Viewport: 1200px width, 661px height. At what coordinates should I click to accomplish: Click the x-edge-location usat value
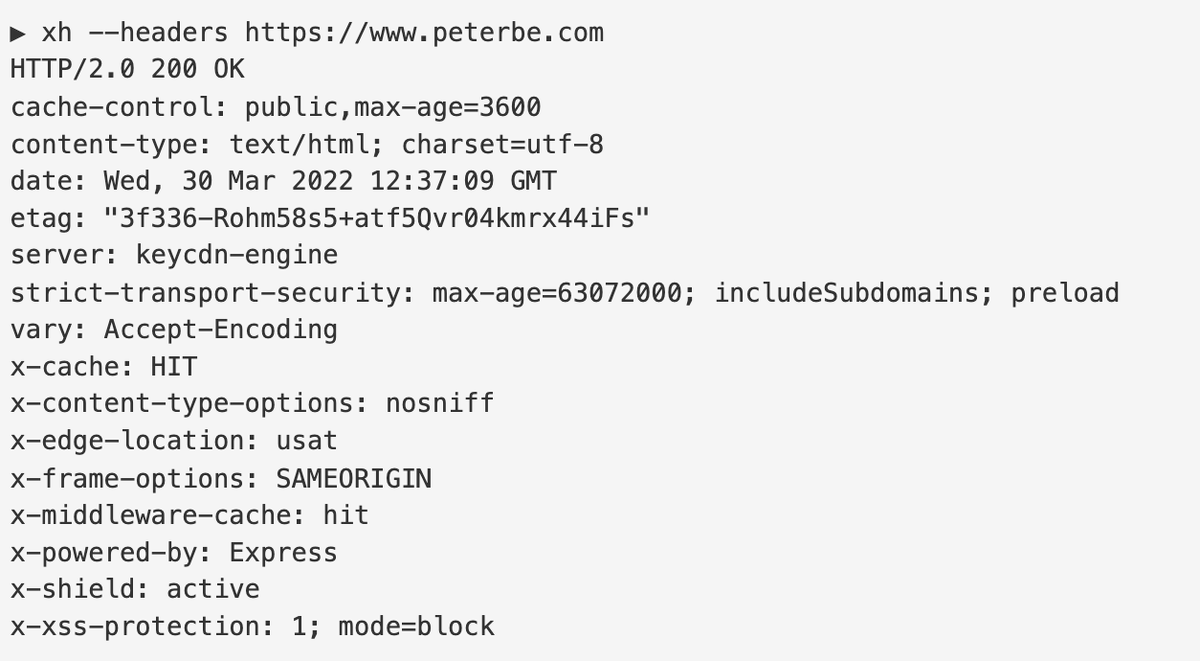[x=307, y=440]
